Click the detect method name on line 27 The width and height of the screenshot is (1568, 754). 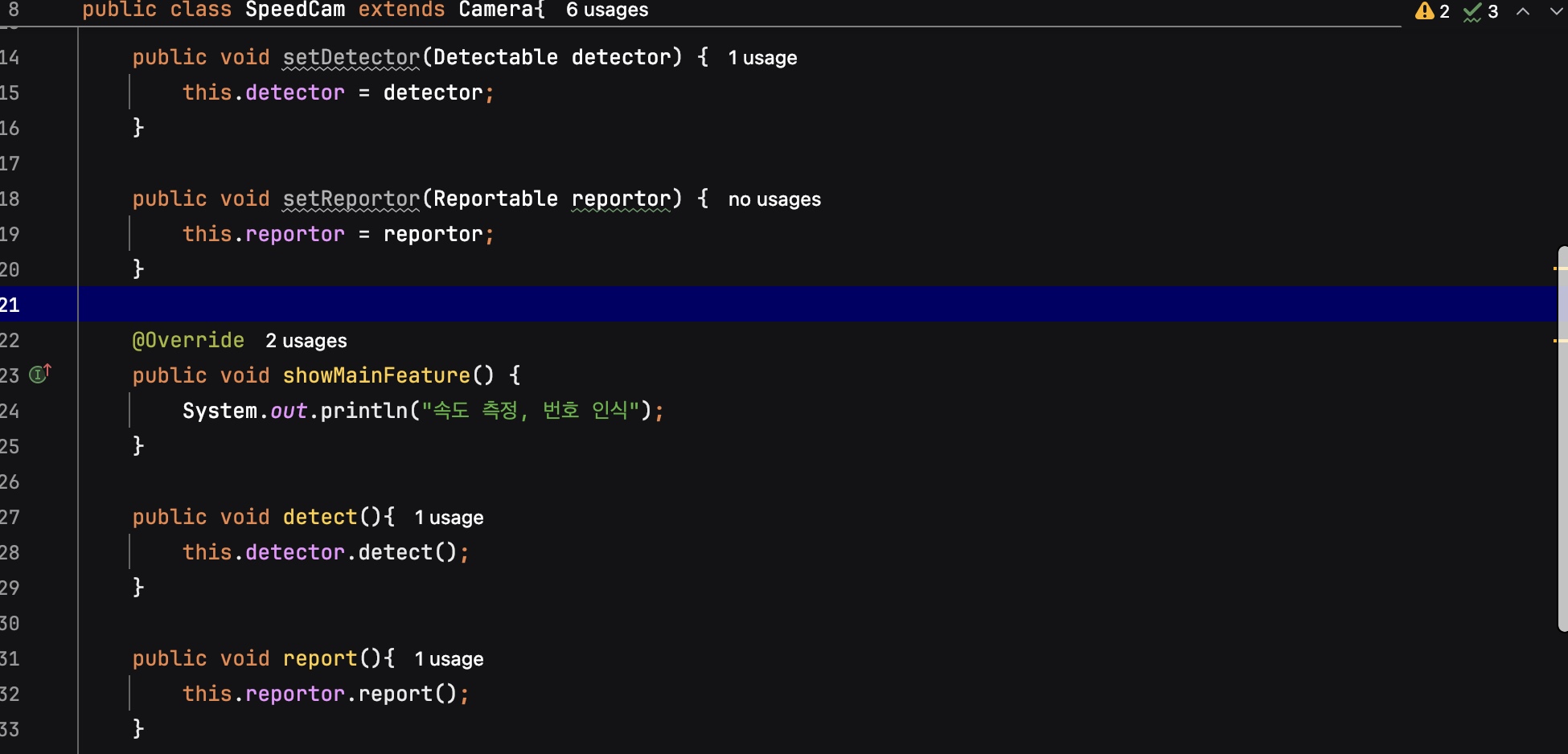pos(320,517)
